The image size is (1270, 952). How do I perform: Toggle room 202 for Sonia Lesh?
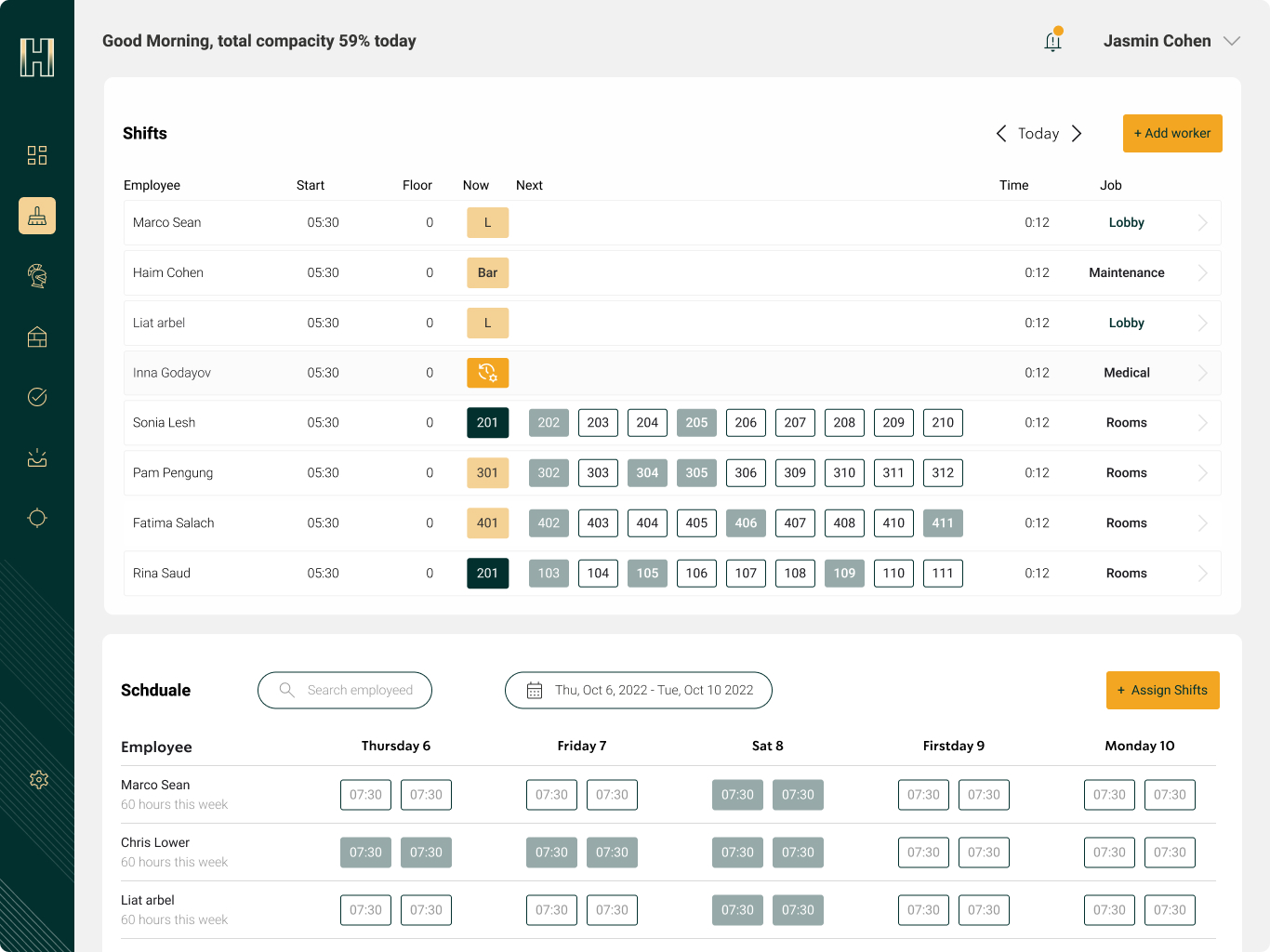(549, 423)
